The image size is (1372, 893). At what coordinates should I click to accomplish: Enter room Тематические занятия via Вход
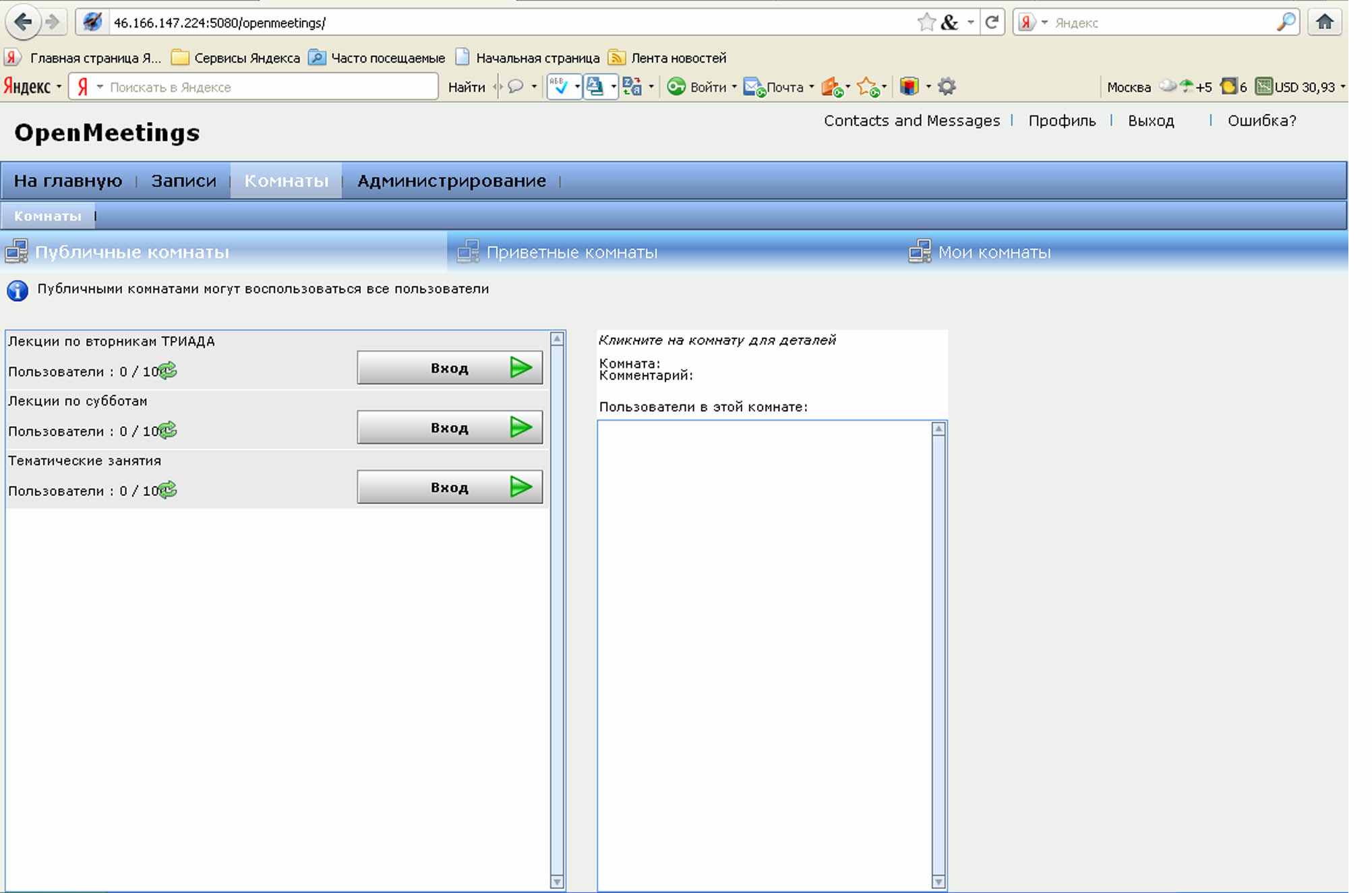[450, 487]
